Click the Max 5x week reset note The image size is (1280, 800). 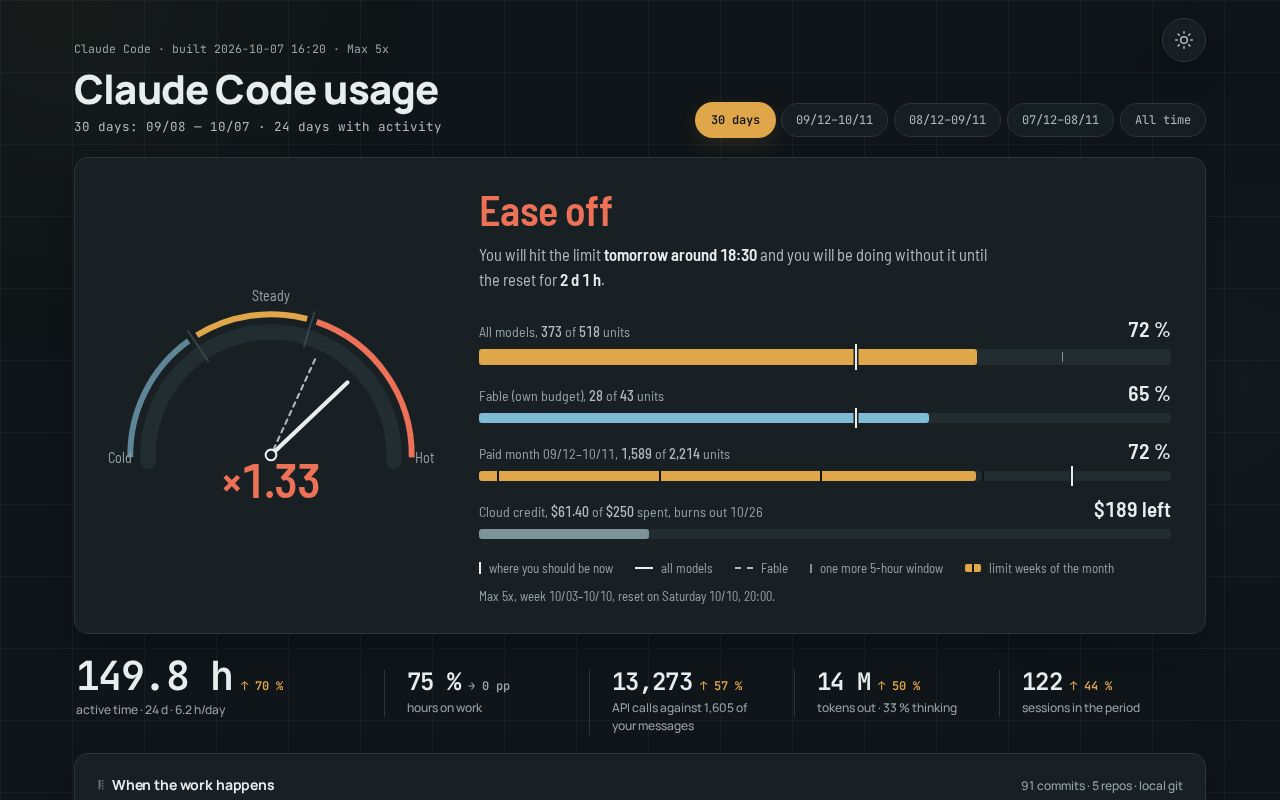(x=627, y=596)
